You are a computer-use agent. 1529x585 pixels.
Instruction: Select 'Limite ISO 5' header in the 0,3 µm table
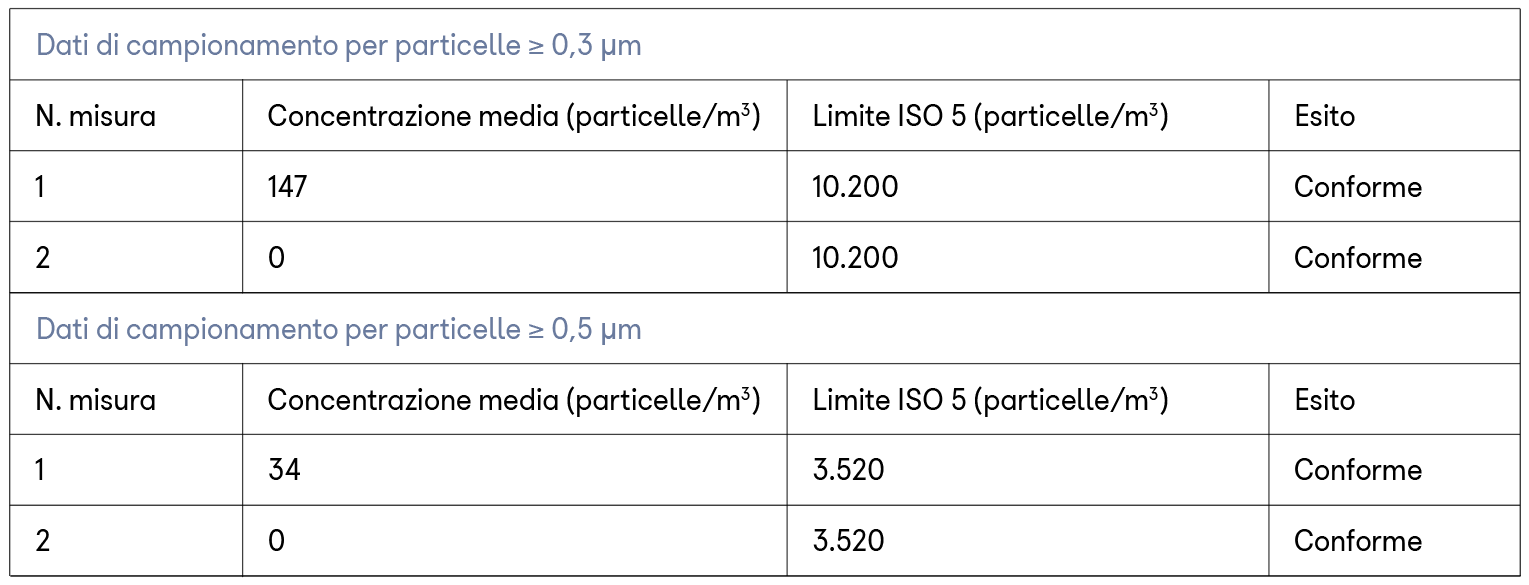tap(990, 116)
